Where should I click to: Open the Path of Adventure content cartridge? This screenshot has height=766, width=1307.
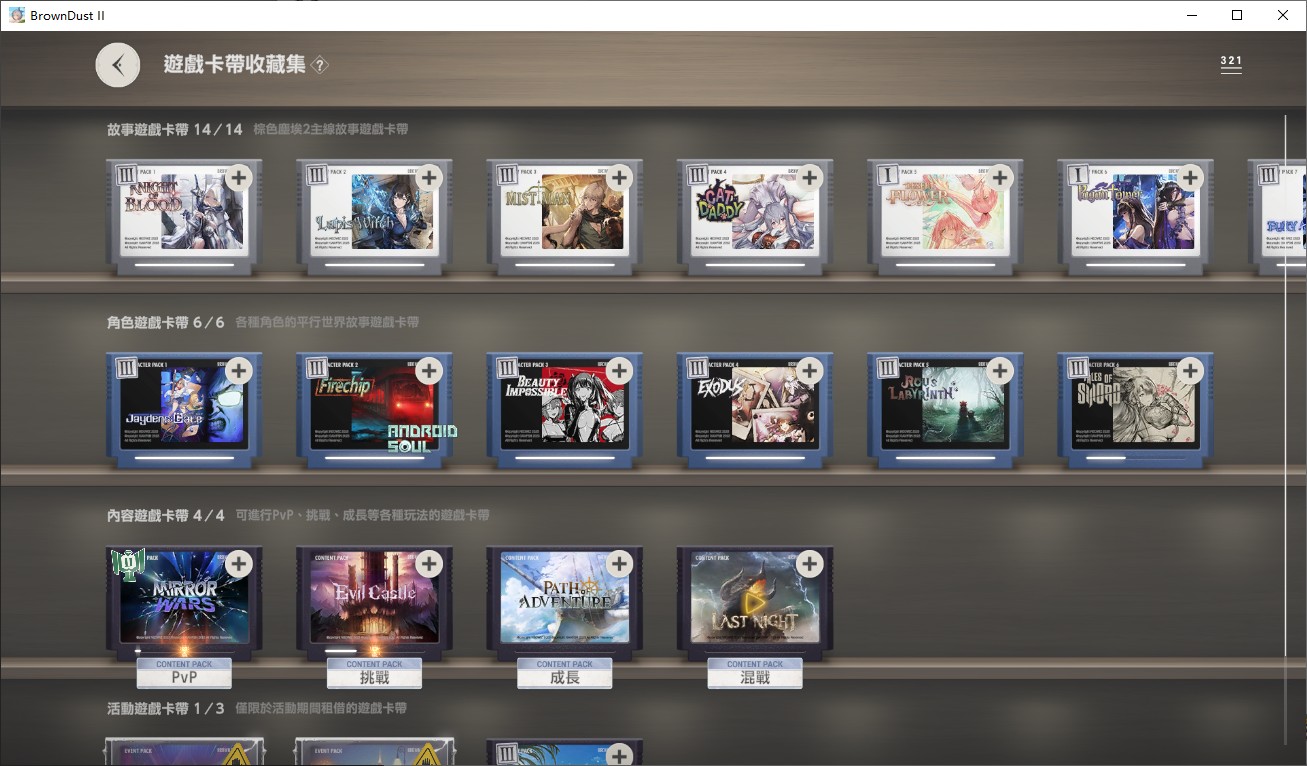[565, 602]
